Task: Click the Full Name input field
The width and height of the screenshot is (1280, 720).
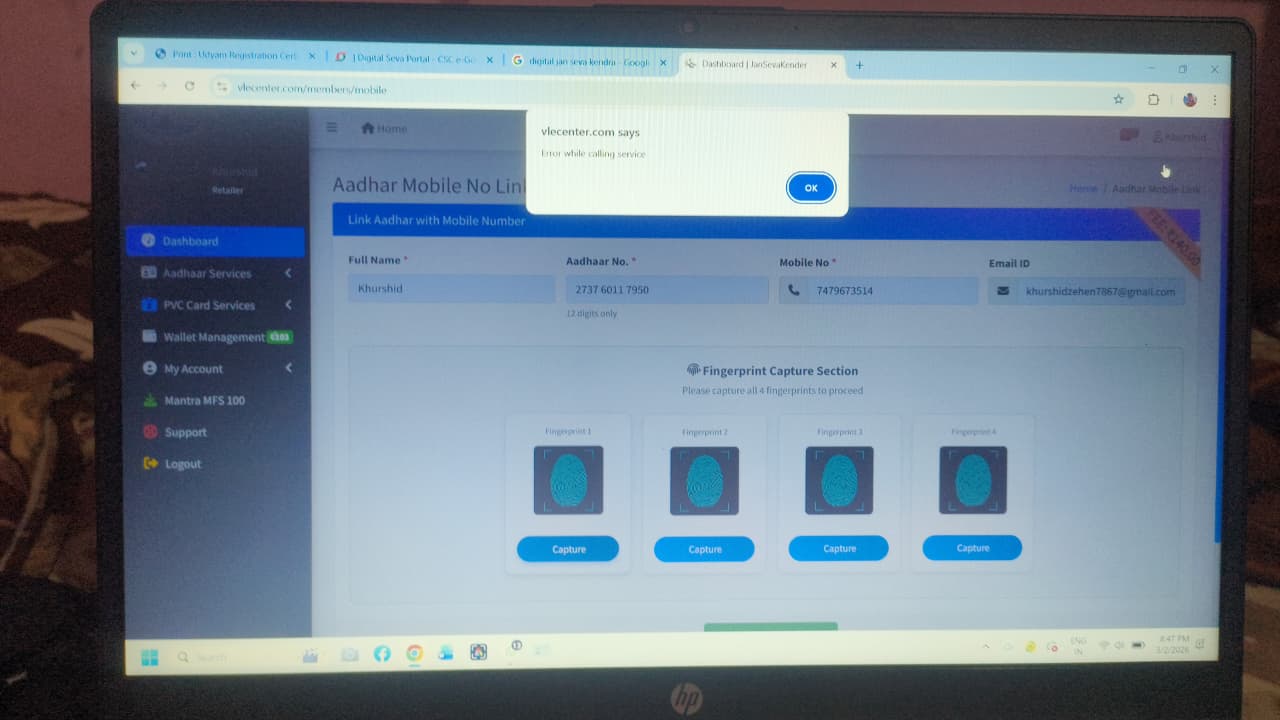Action: 451,289
